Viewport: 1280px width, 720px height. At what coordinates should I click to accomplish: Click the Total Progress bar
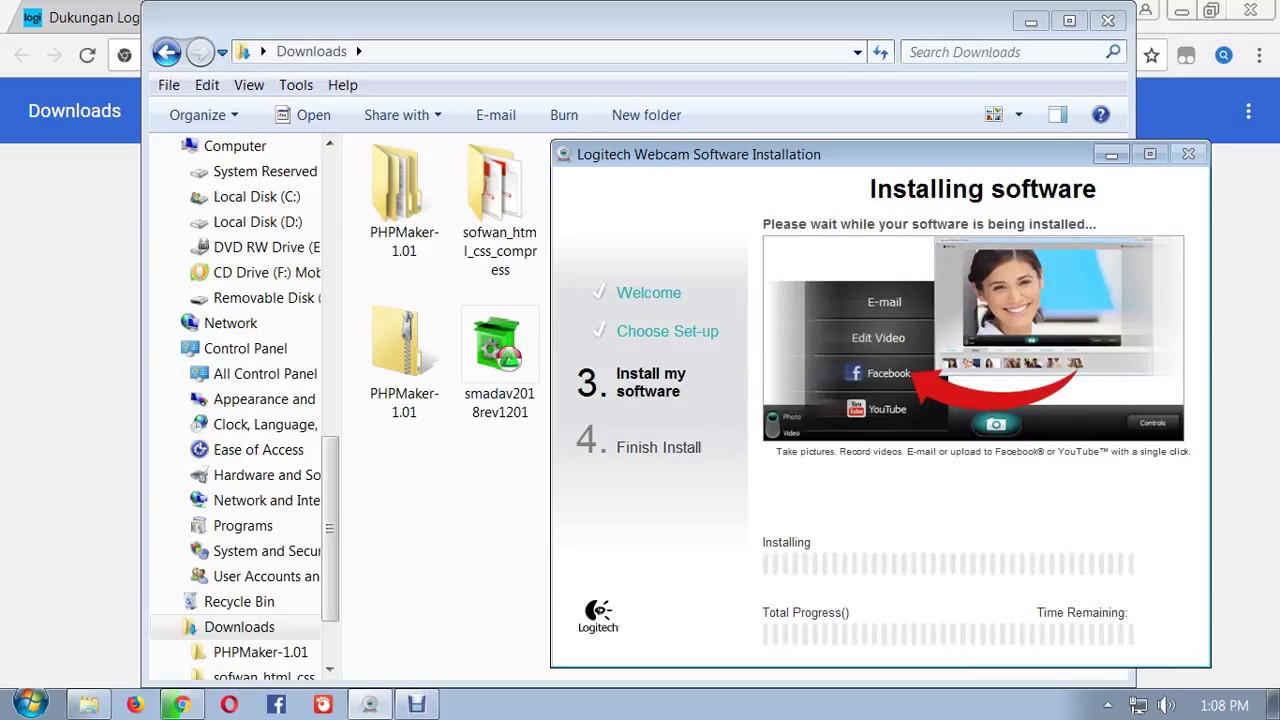pyautogui.click(x=947, y=634)
